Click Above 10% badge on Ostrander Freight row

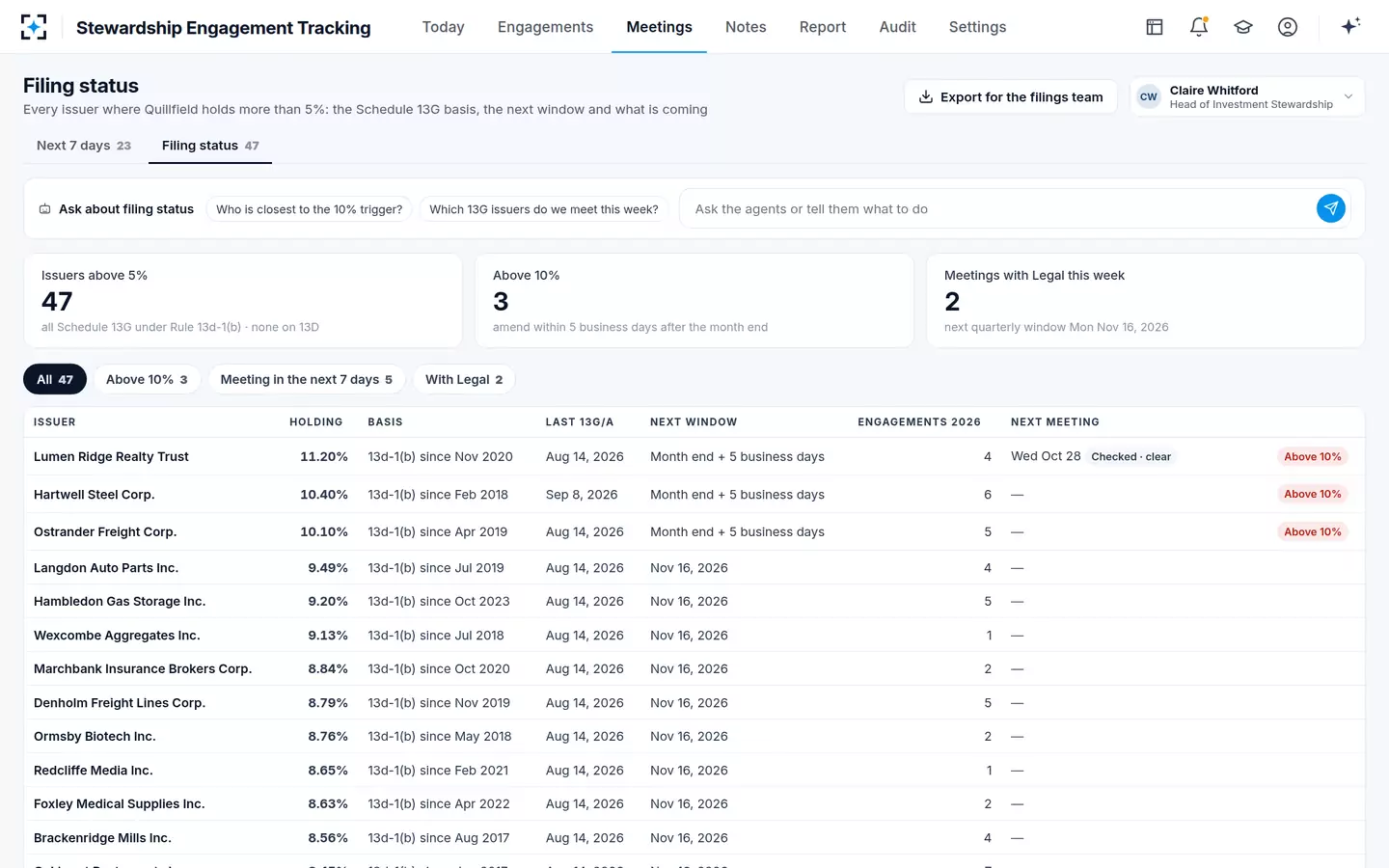coord(1312,531)
